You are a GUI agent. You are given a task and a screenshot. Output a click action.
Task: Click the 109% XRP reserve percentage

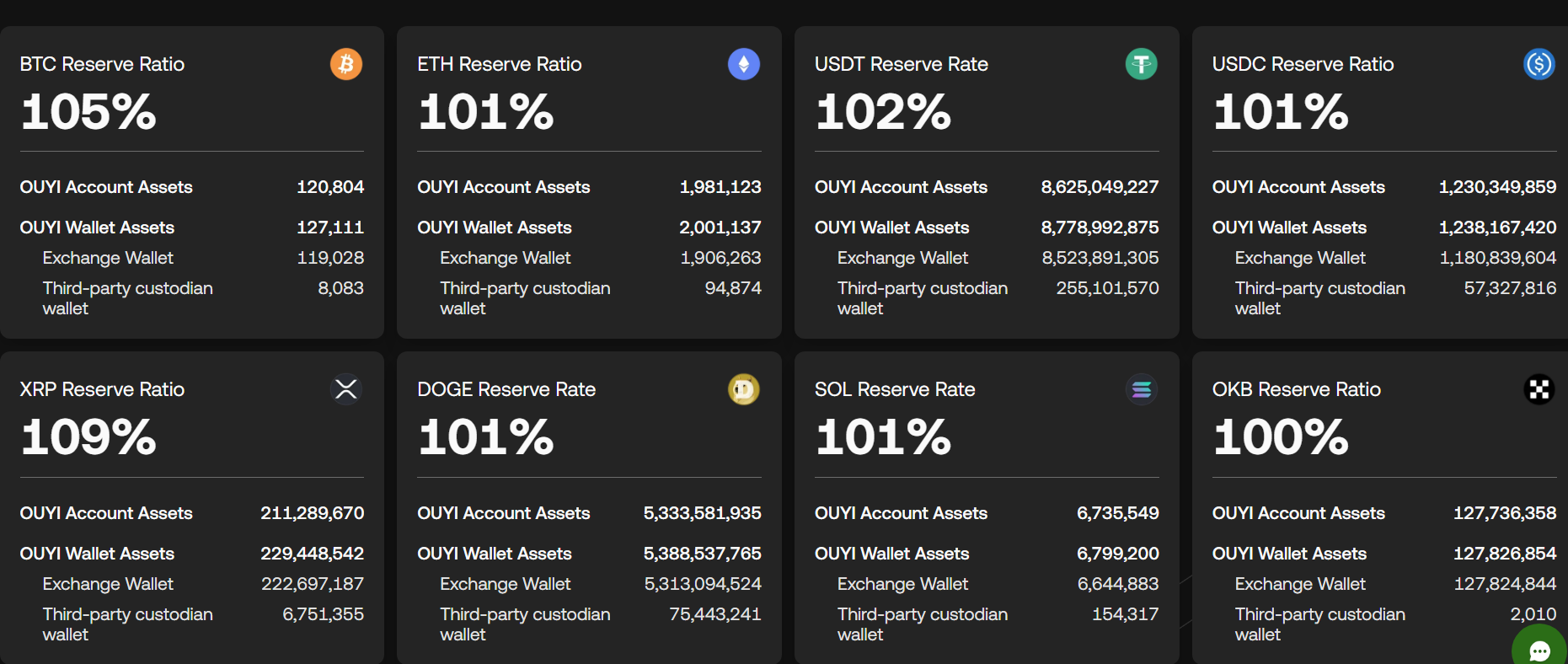pyautogui.click(x=88, y=437)
